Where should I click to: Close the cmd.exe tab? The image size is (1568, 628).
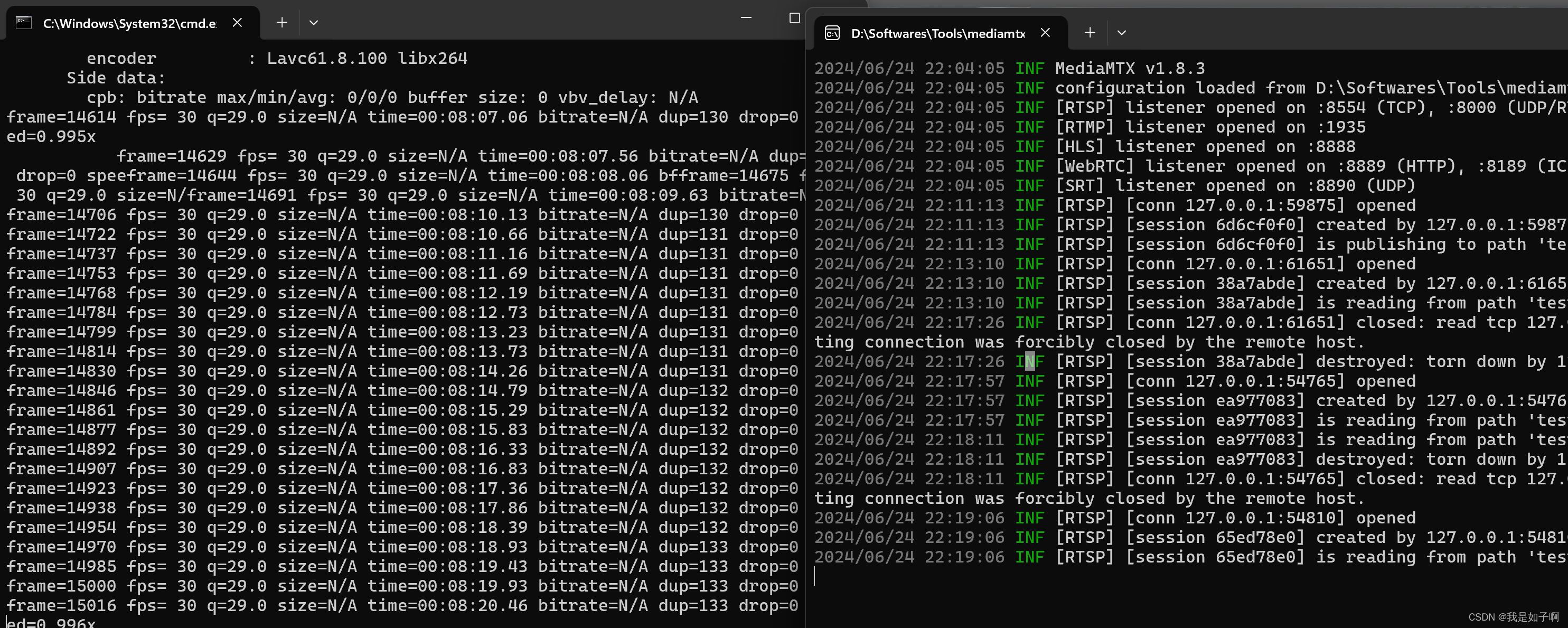click(237, 23)
